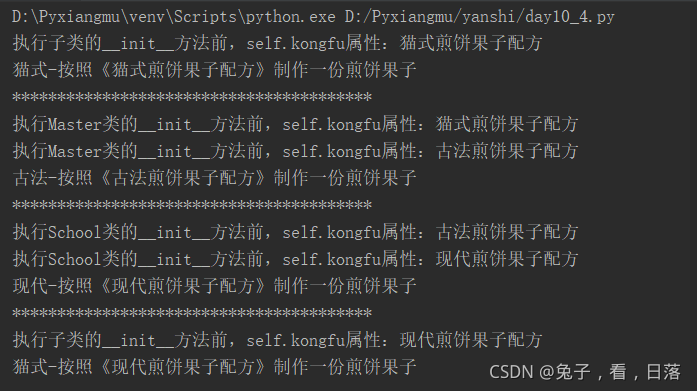Click the Master line ending 古法煎饼果子配方

(295, 152)
